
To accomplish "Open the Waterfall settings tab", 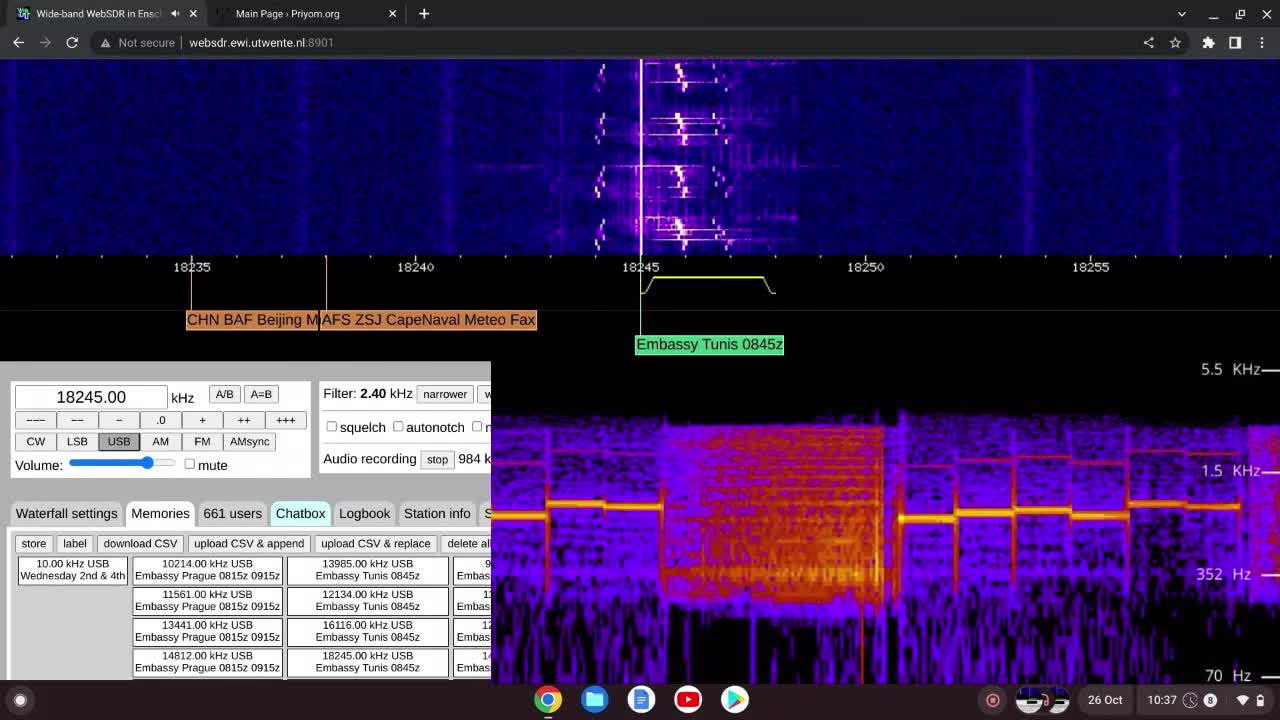I will (66, 513).
